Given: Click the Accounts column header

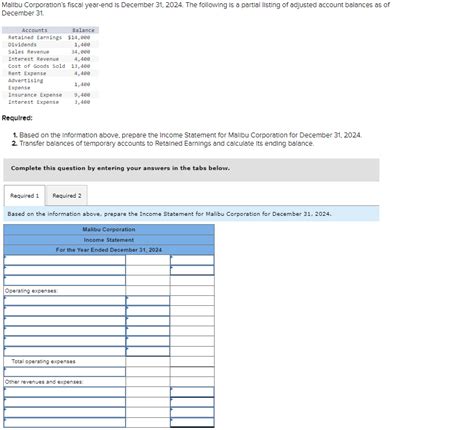Looking at the screenshot, I should [x=35, y=30].
